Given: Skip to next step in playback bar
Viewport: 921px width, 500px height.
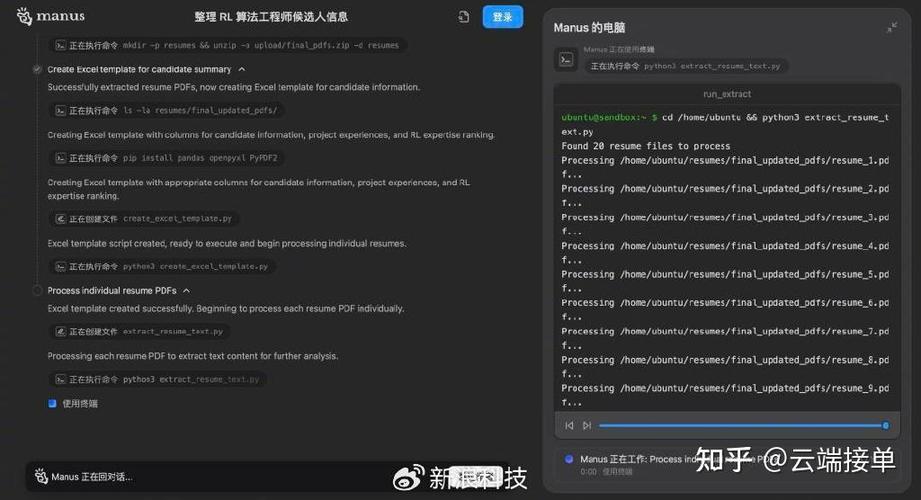Looking at the screenshot, I should [587, 425].
